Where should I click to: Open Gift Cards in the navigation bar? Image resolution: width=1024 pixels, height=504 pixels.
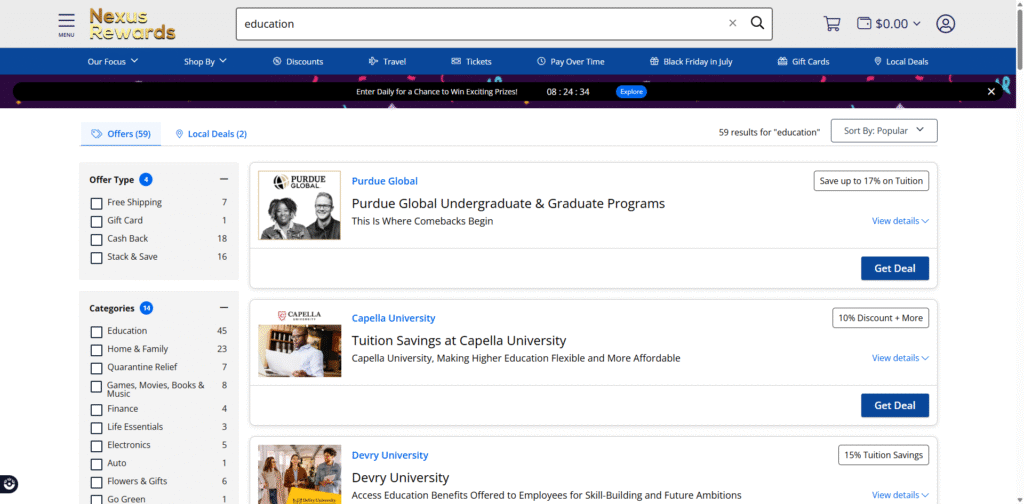tap(803, 61)
